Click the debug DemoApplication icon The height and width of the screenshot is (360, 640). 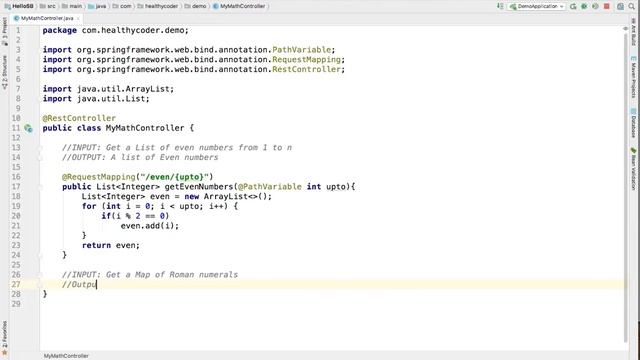tap(584, 6)
